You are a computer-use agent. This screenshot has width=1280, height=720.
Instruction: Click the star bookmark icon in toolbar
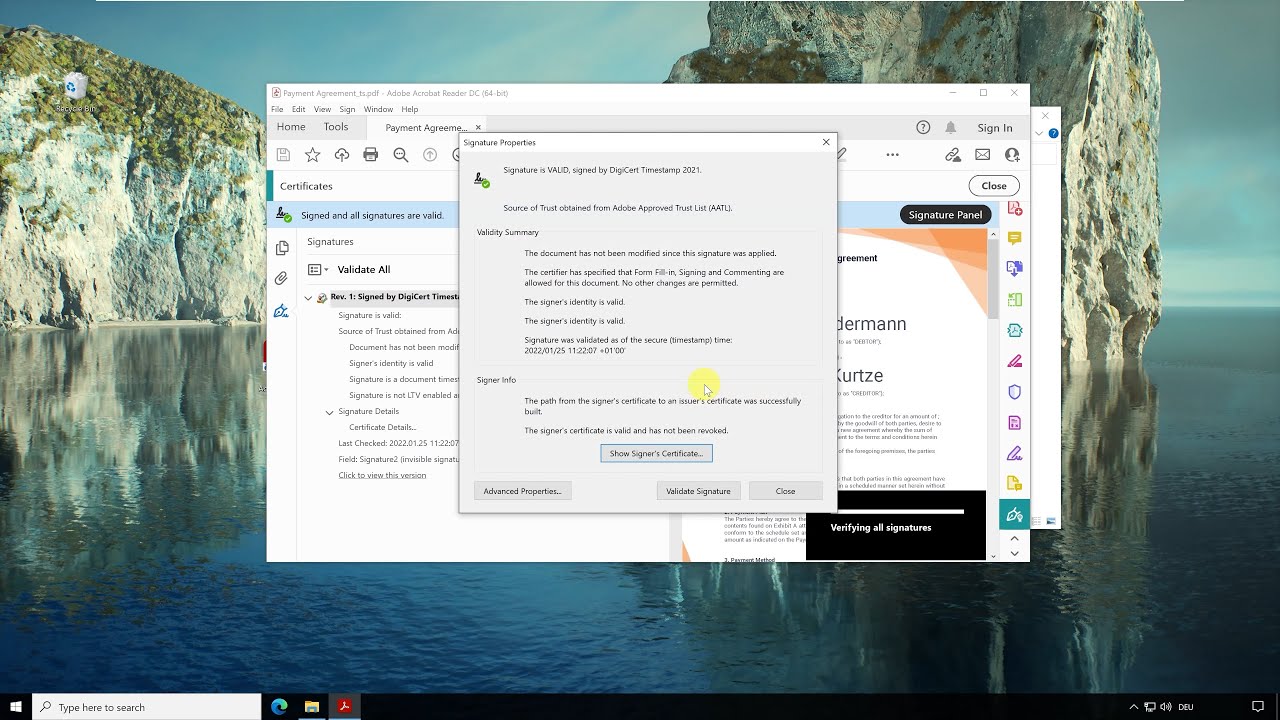[x=313, y=155]
